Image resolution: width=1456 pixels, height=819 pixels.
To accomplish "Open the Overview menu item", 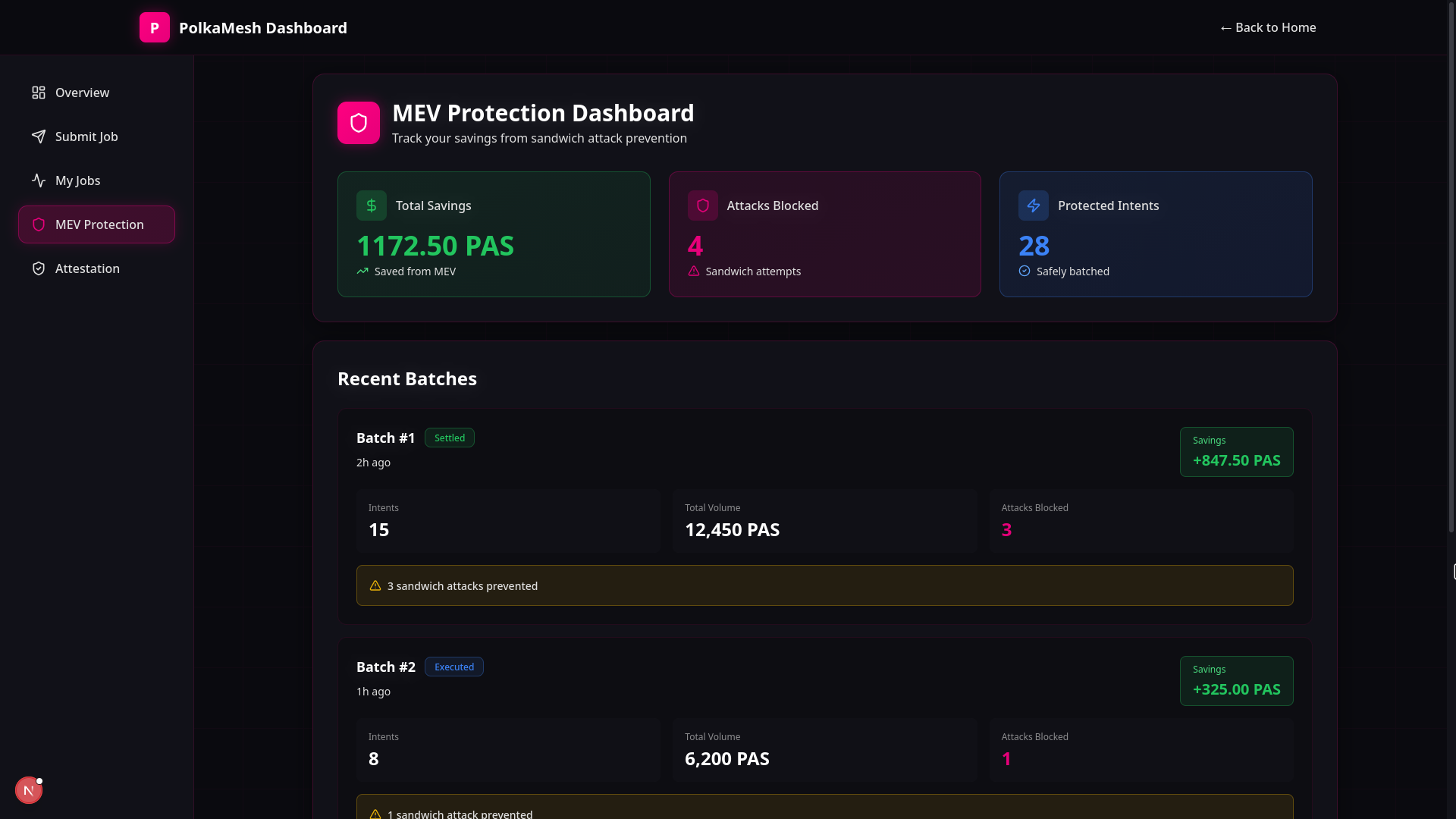I will (x=82, y=93).
